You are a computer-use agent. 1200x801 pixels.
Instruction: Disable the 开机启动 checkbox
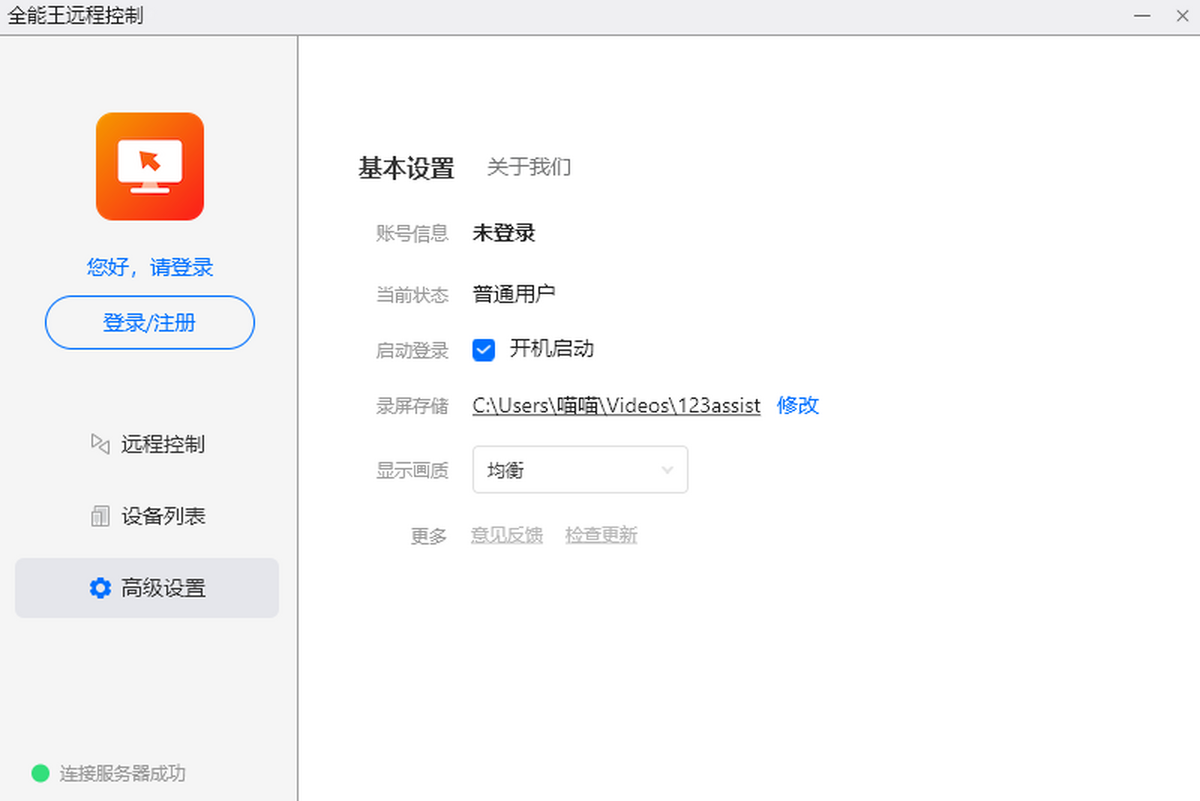(x=483, y=349)
